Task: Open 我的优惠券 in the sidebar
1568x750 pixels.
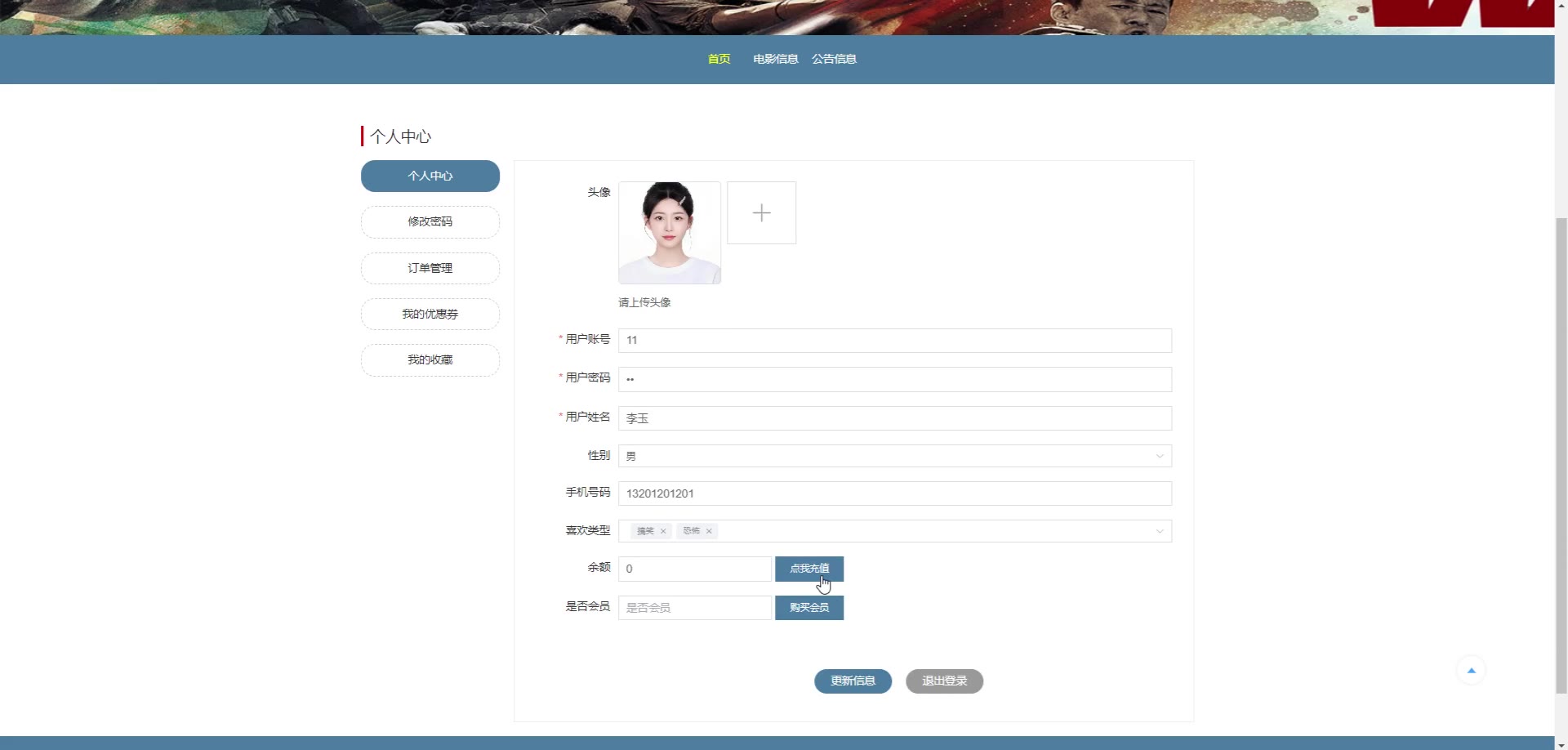Action: tap(430, 314)
